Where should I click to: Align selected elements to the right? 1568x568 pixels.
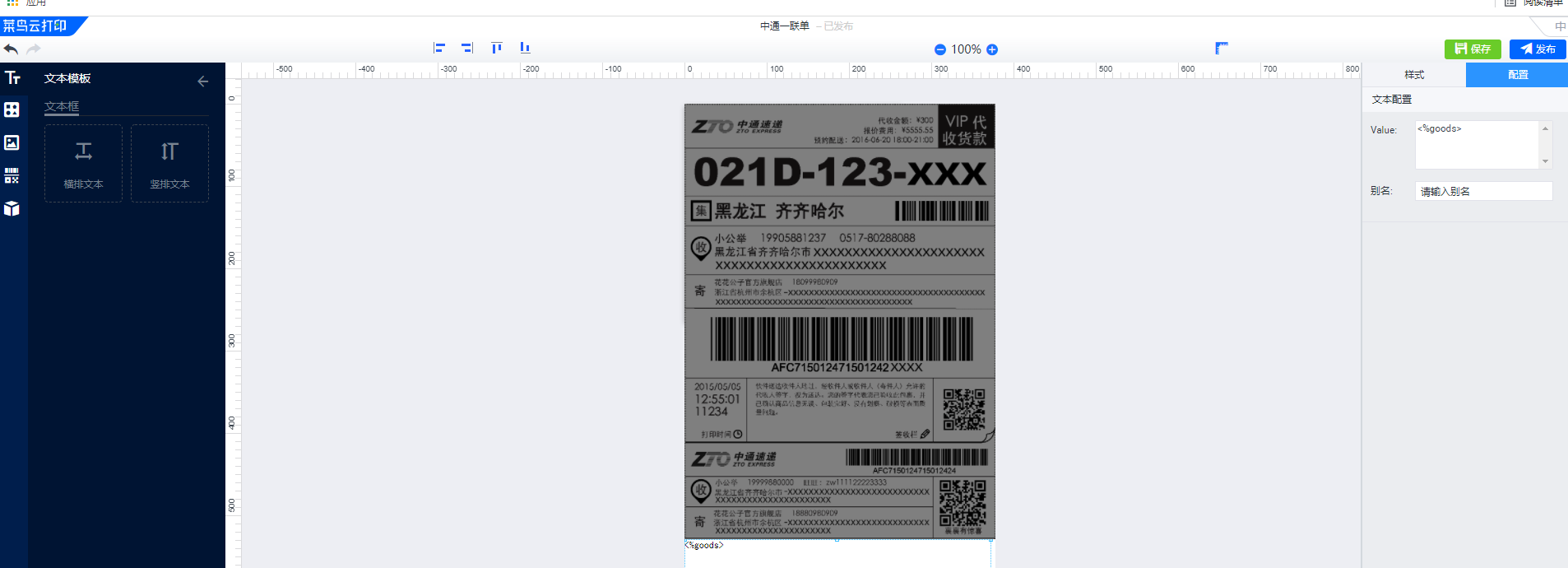click(467, 49)
